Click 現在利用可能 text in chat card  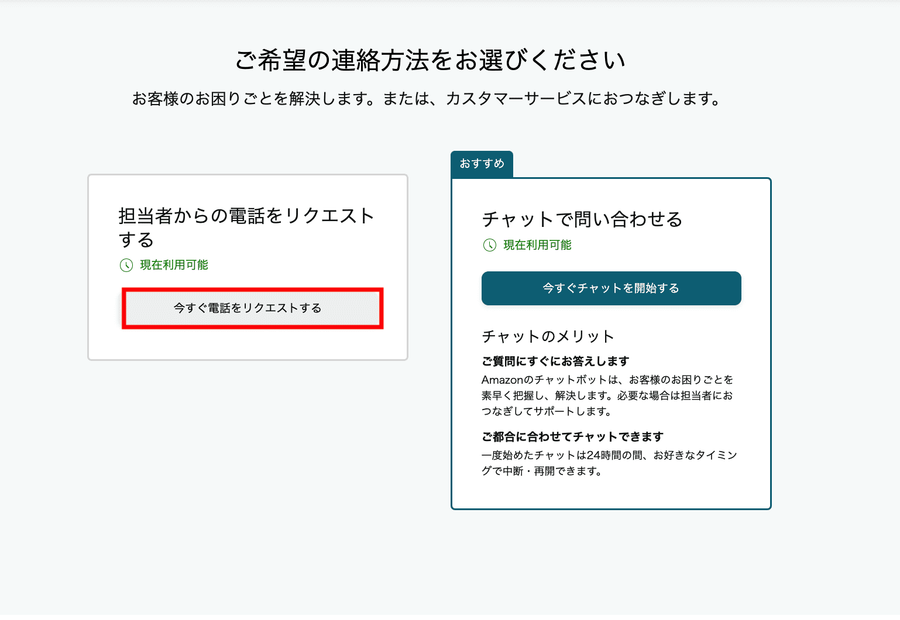click(x=537, y=245)
